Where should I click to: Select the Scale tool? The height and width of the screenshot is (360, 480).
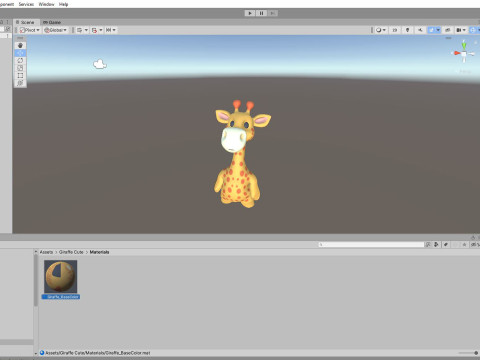(x=20, y=68)
